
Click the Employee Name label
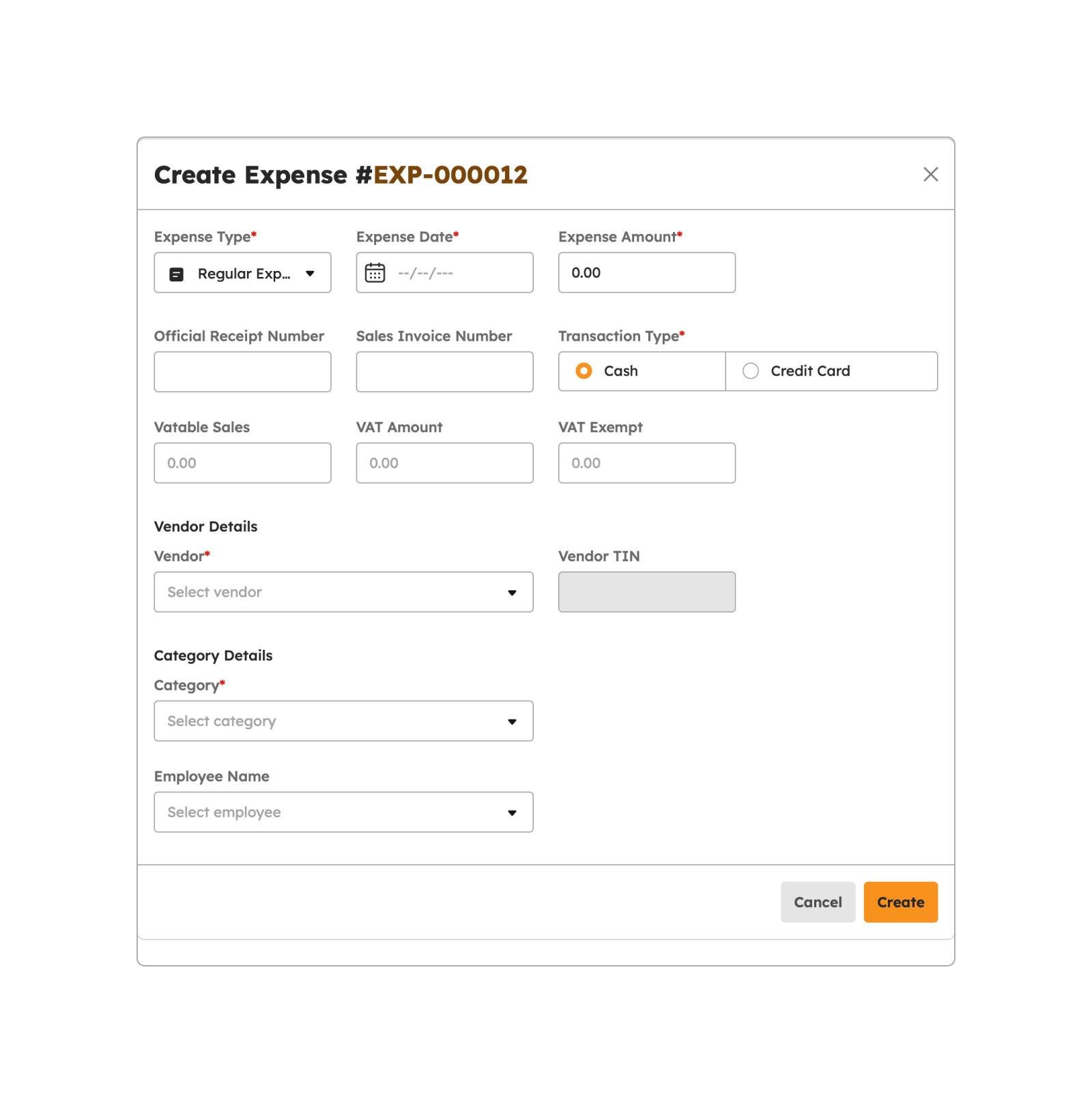(212, 777)
